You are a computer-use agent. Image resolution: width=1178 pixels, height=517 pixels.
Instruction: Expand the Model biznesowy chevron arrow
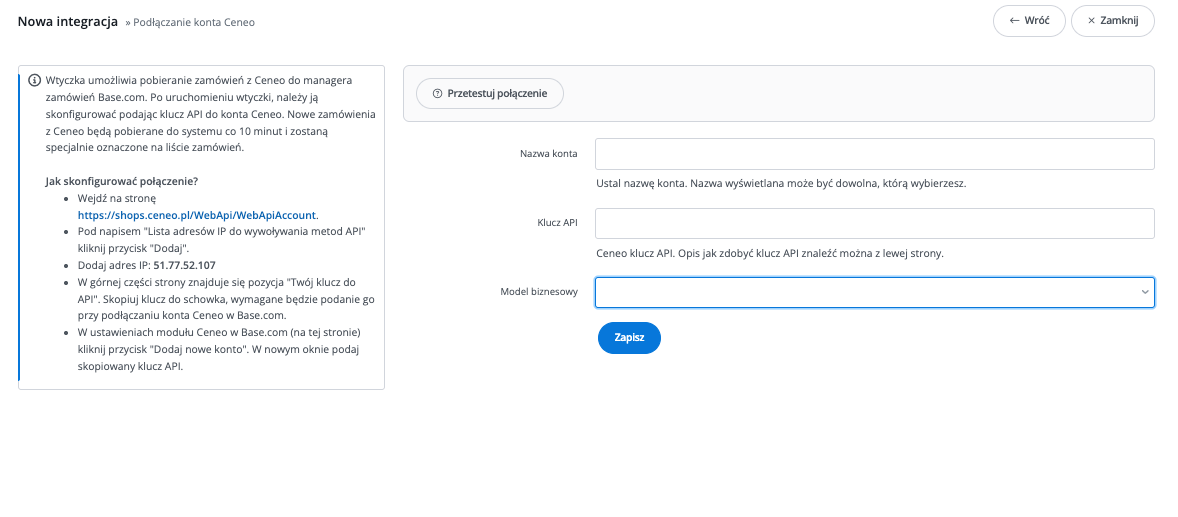pos(1144,292)
